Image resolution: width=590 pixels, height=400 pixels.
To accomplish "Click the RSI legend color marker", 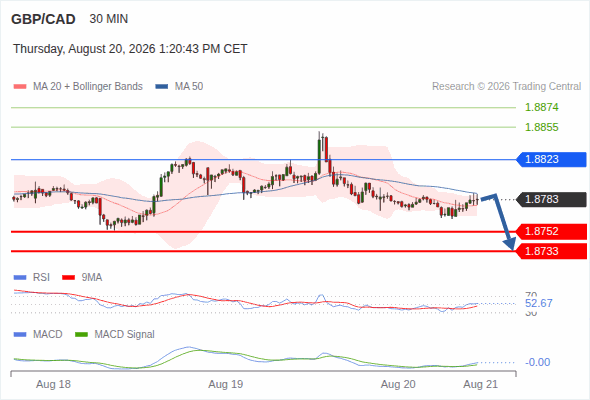I will (20, 278).
